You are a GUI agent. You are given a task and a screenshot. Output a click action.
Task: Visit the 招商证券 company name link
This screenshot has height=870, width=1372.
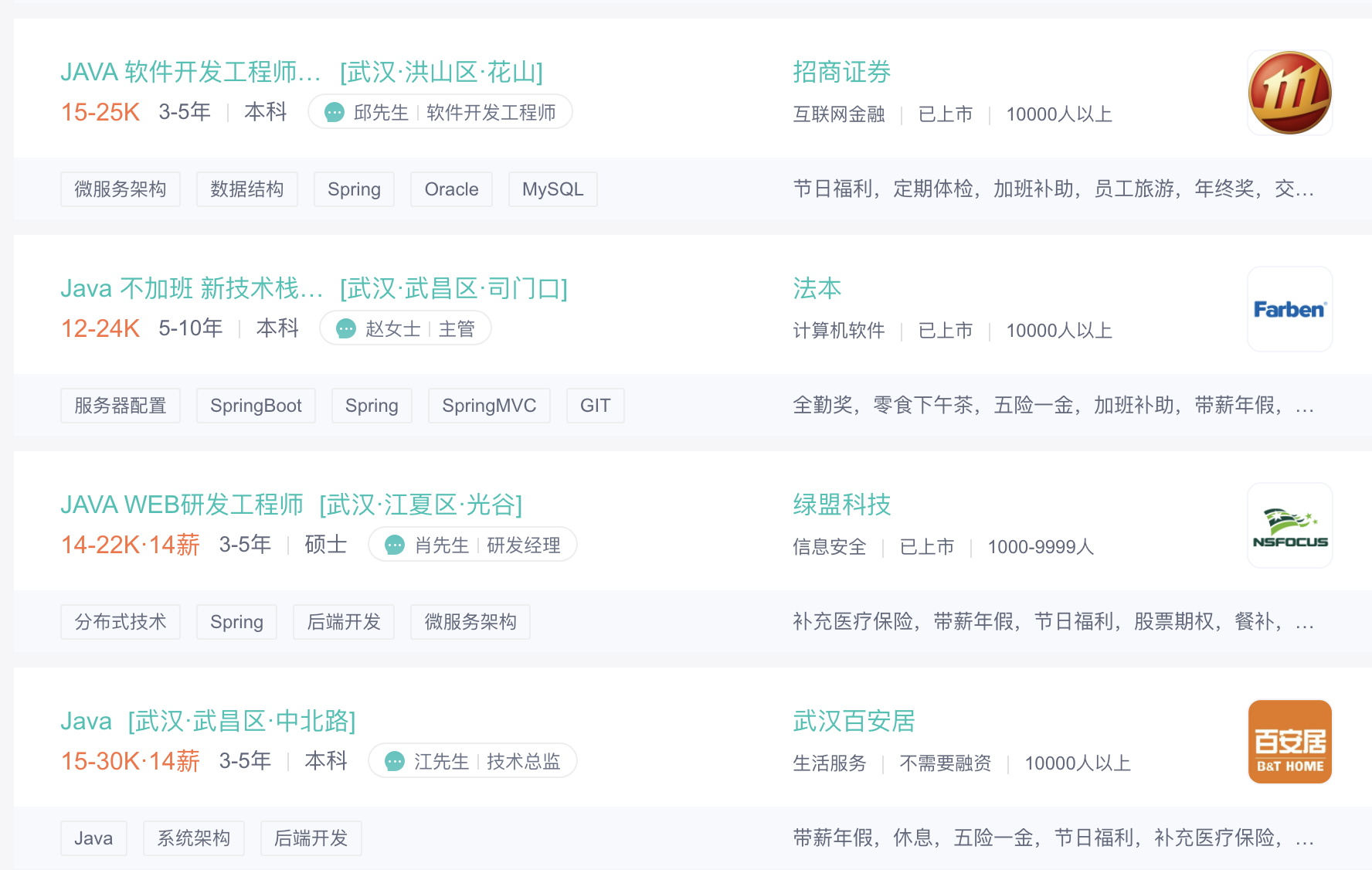point(841,73)
